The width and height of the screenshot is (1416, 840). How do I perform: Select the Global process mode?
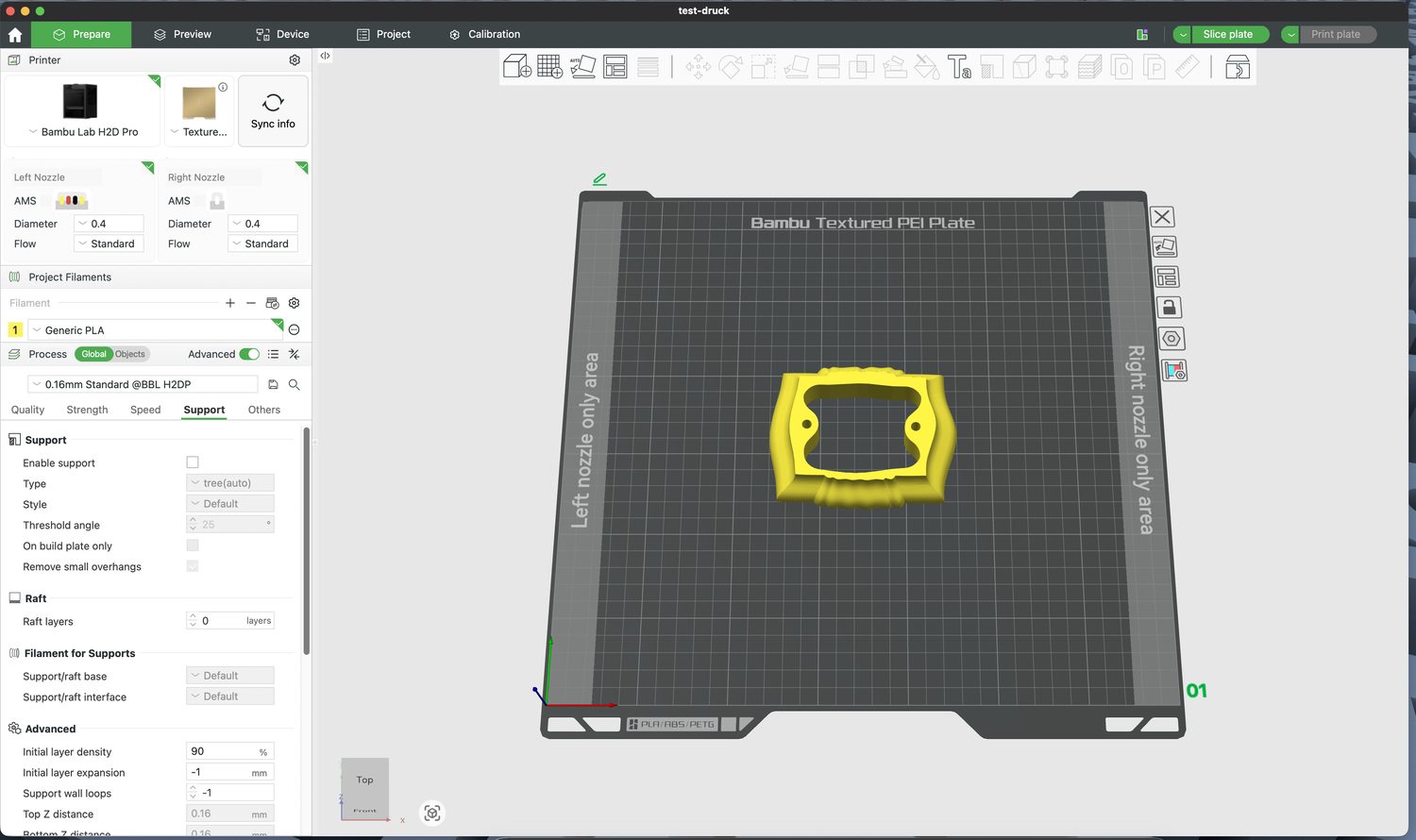point(93,354)
